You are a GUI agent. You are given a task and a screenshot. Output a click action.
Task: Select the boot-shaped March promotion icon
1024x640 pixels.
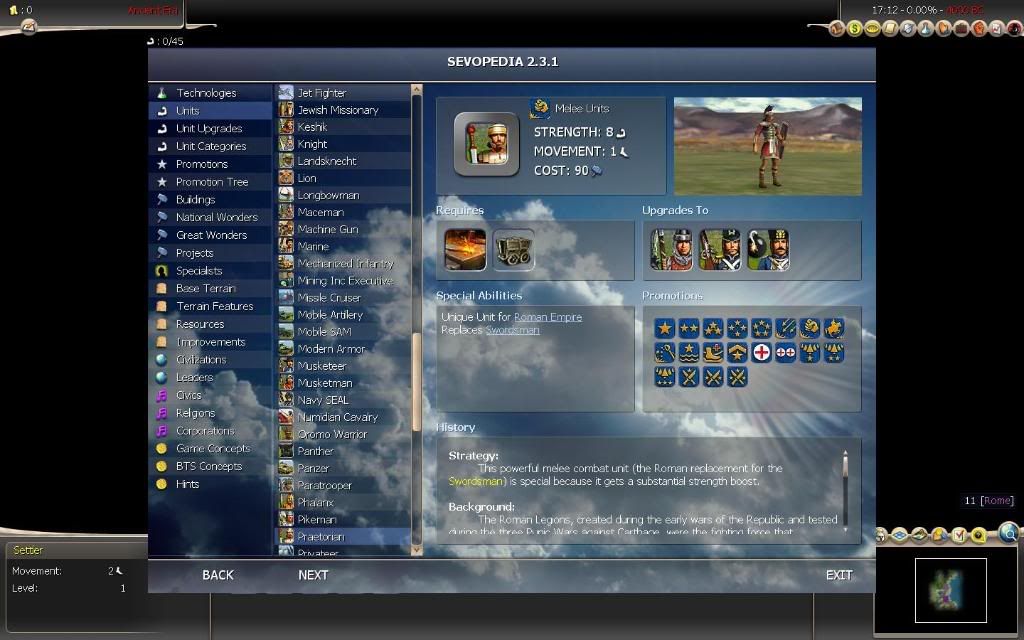coord(713,352)
